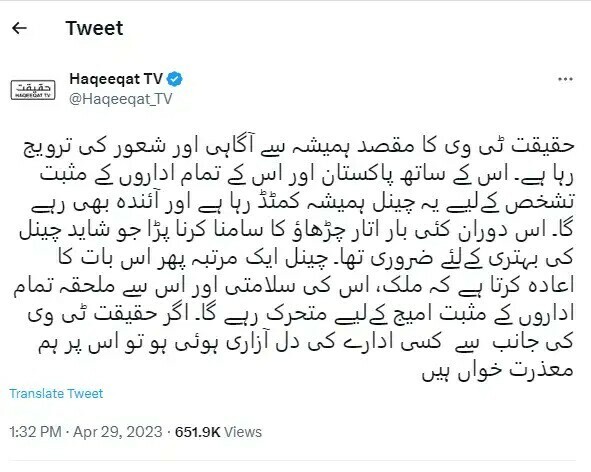Click the first tweet line starting حقیقت ٹی وی
The width and height of the screenshot is (591, 472).
click(x=299, y=147)
